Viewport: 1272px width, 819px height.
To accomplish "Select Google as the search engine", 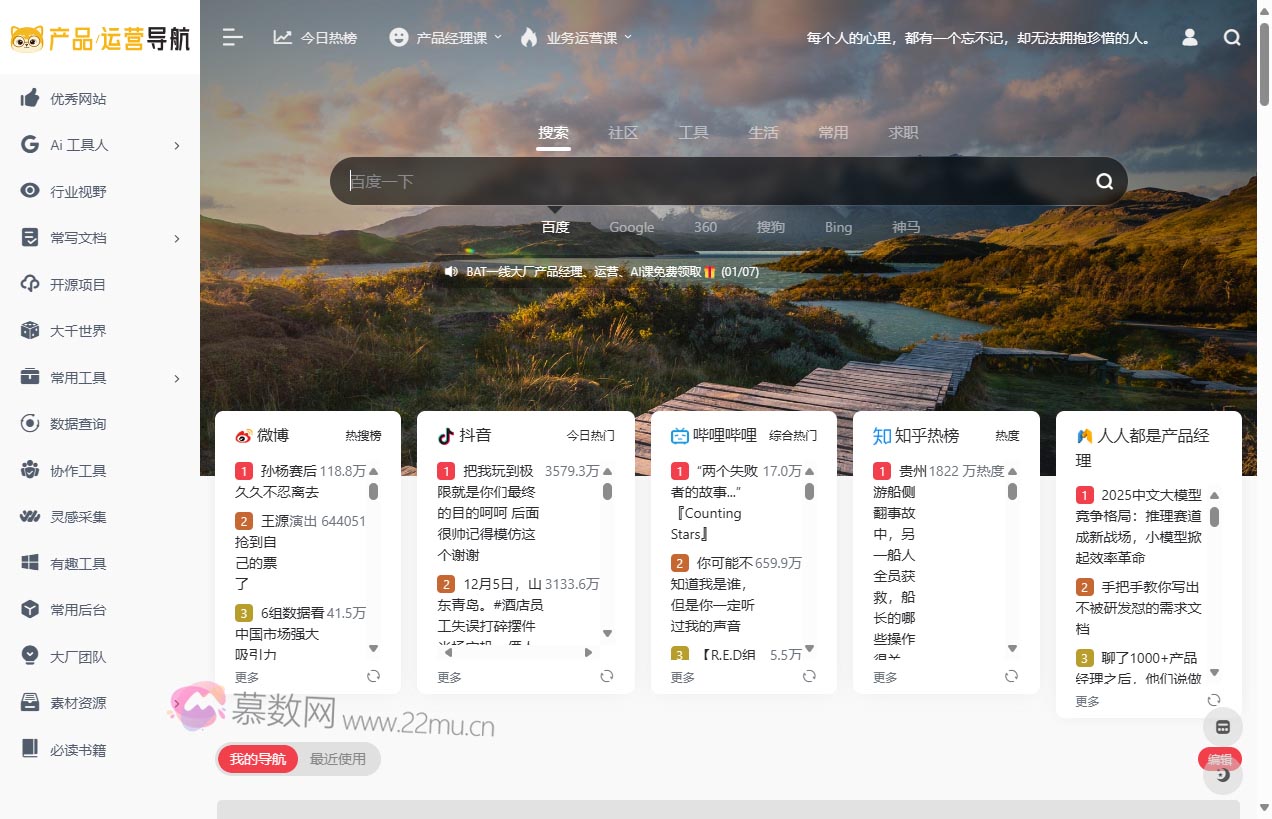I will click(x=631, y=227).
